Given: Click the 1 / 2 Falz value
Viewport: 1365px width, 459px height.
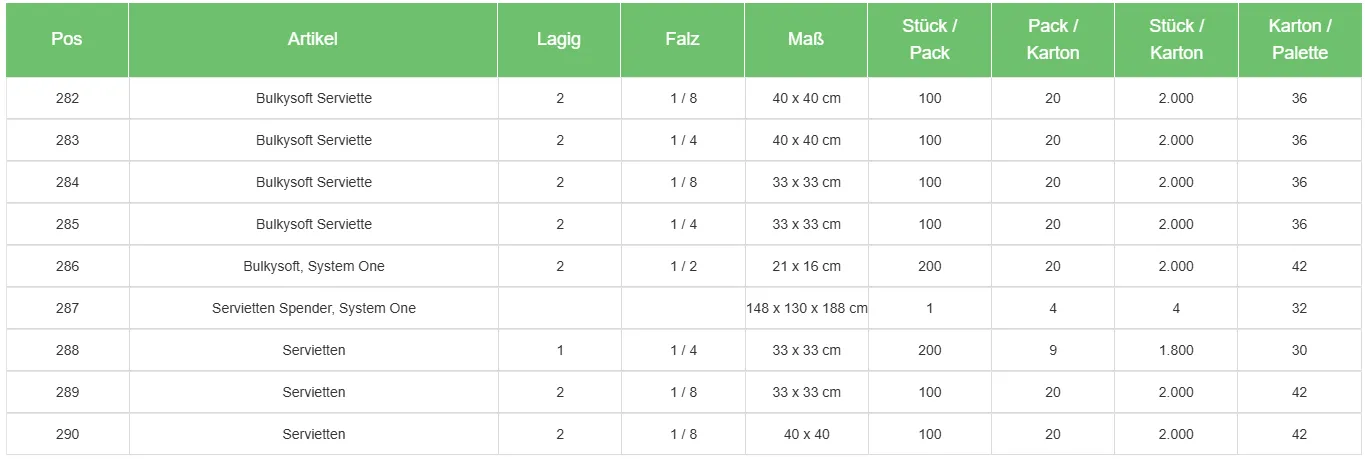Looking at the screenshot, I should click(683, 266).
